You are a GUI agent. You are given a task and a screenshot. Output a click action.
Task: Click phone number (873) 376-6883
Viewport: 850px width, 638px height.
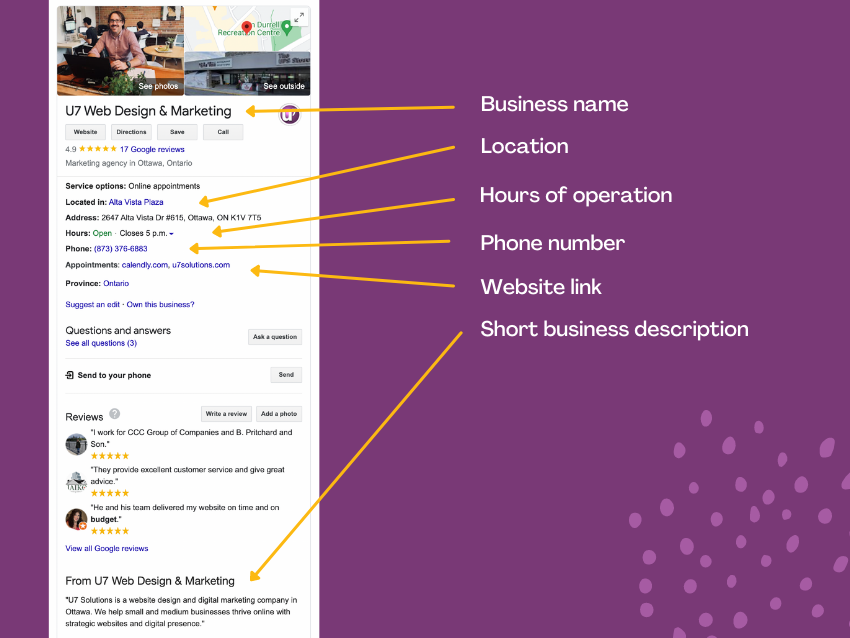120,249
